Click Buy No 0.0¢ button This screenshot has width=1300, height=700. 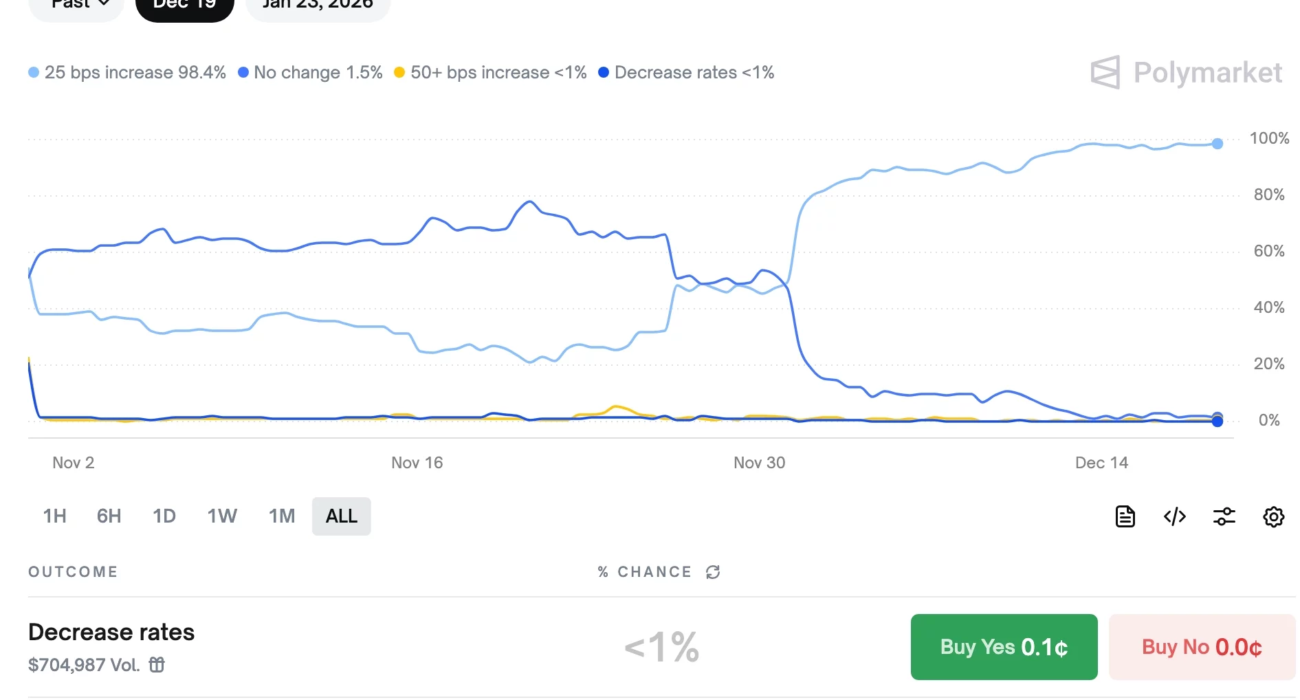pyautogui.click(x=1201, y=647)
